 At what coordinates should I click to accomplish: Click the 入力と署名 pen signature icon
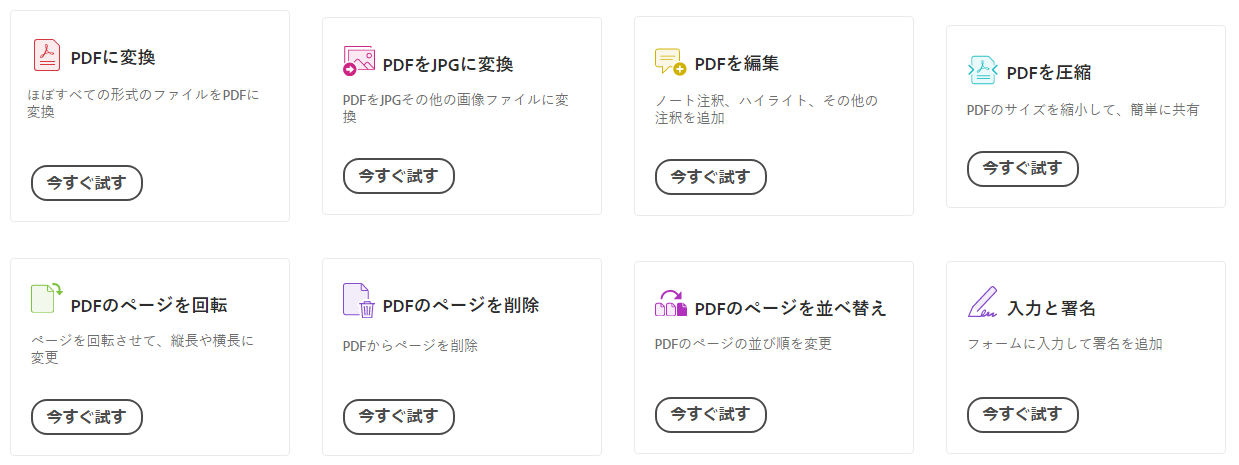point(983,302)
